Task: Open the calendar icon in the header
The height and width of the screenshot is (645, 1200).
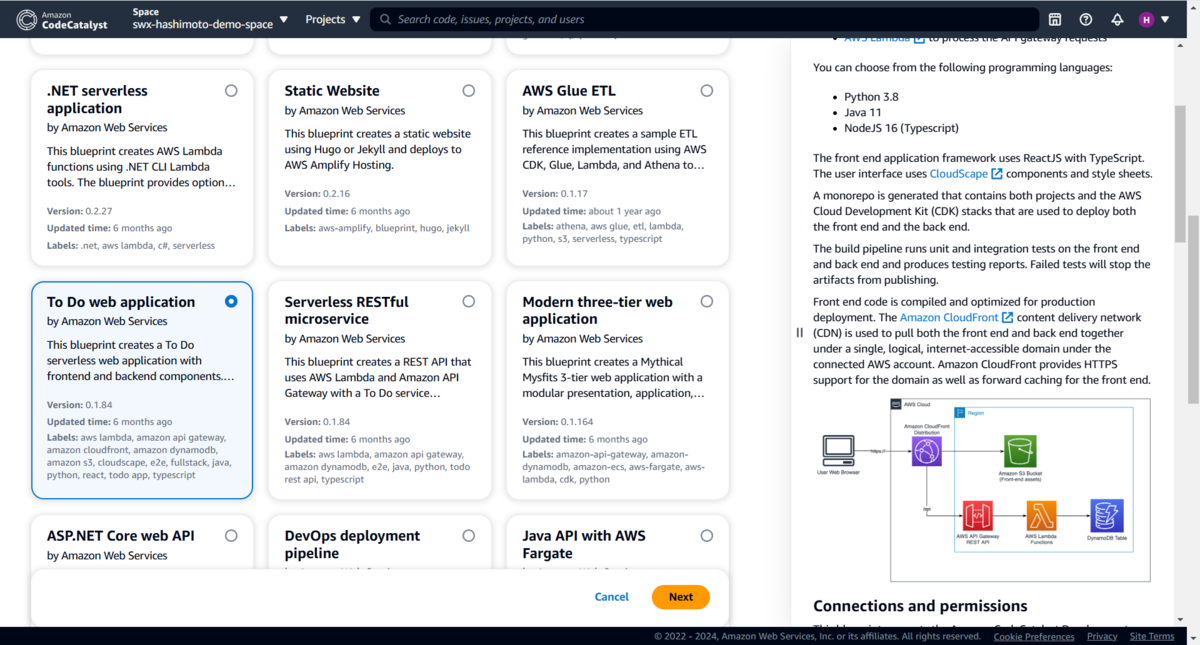Action: [1055, 19]
